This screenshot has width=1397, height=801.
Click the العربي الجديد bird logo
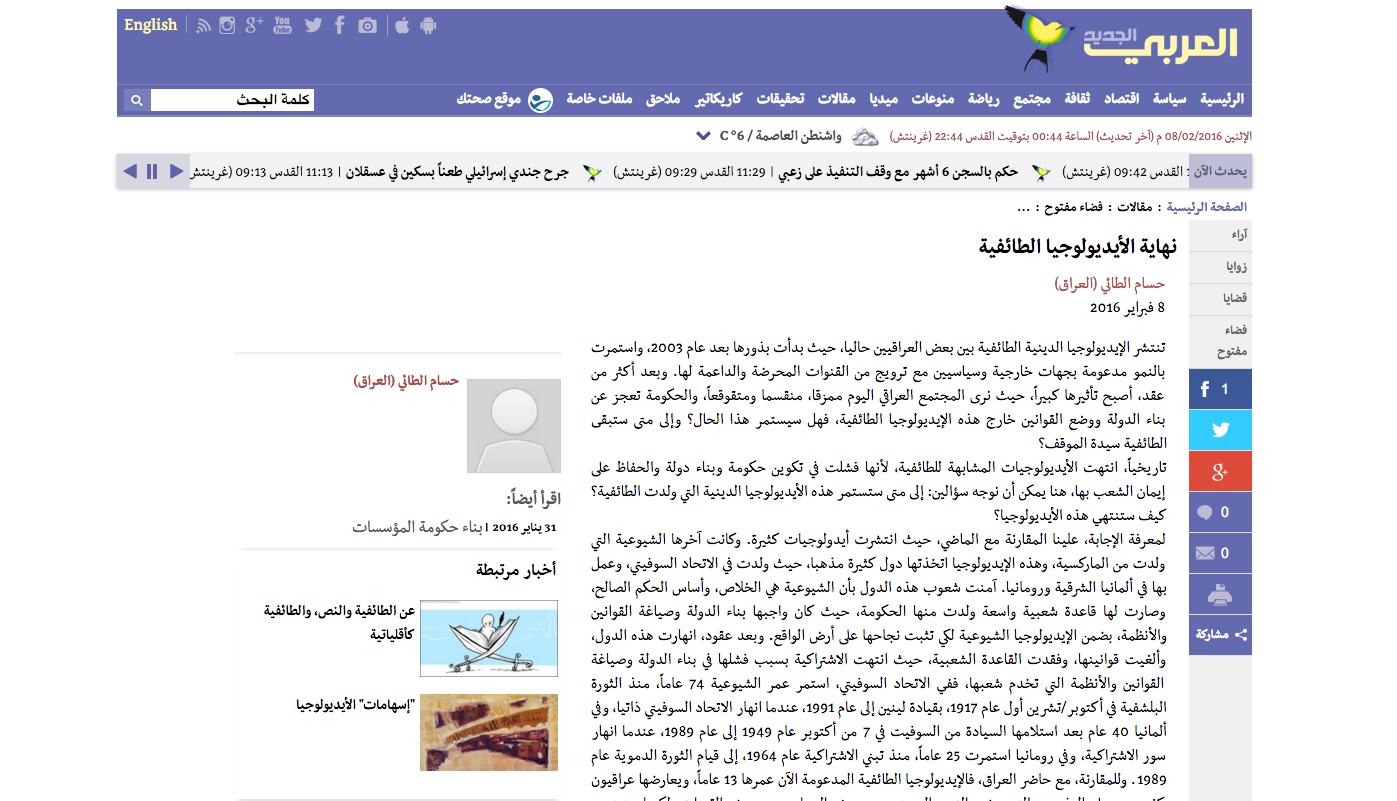click(x=1121, y=40)
